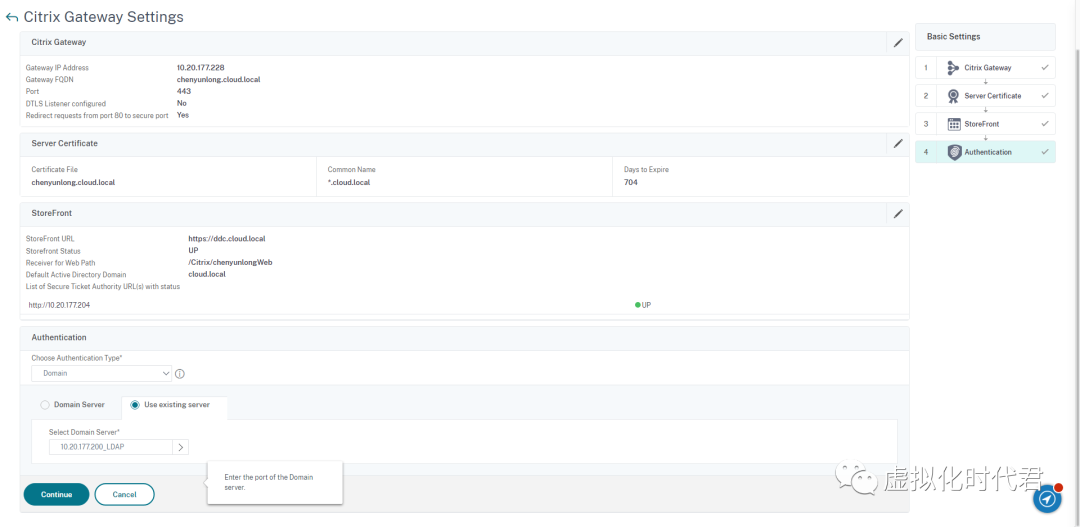Click the green UP status dot
This screenshot has height=527, width=1080.
tap(638, 304)
